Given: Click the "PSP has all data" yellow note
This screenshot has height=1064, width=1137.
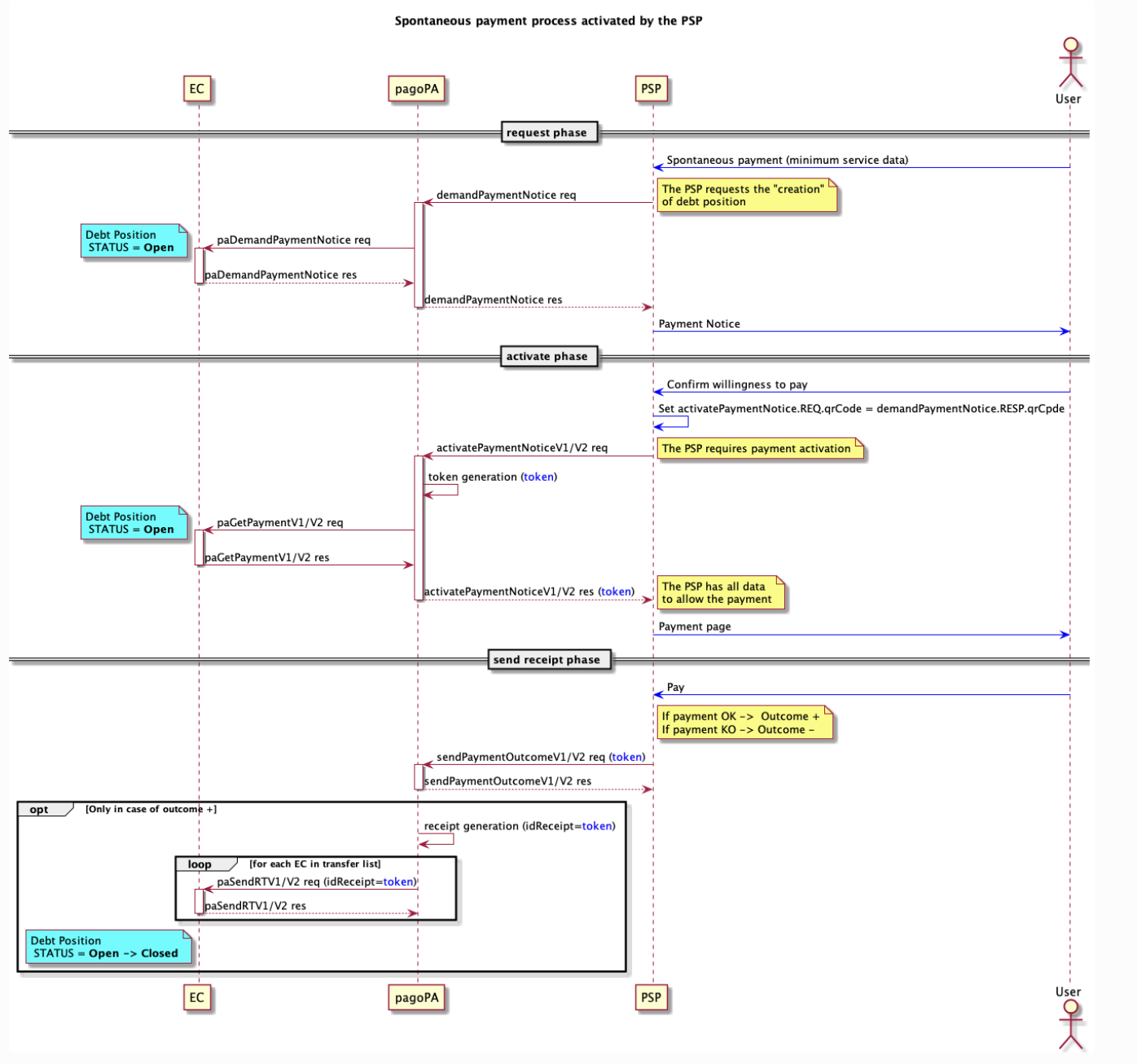Looking at the screenshot, I should pyautogui.click(x=718, y=593).
